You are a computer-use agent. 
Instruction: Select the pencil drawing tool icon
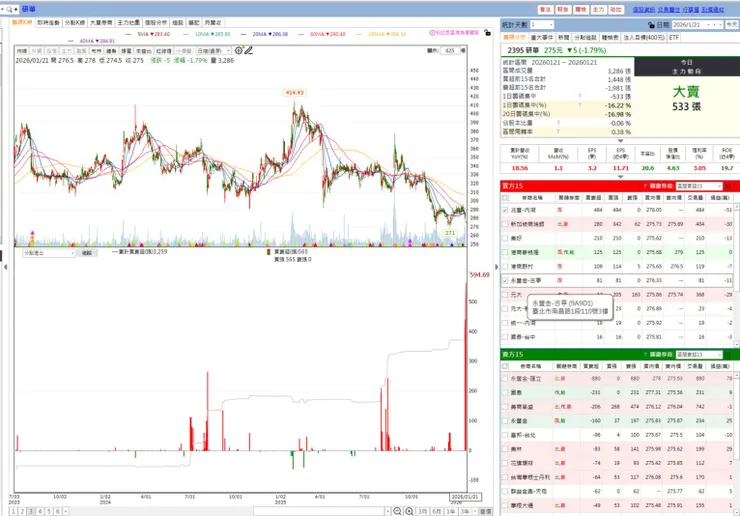[x=249, y=51]
